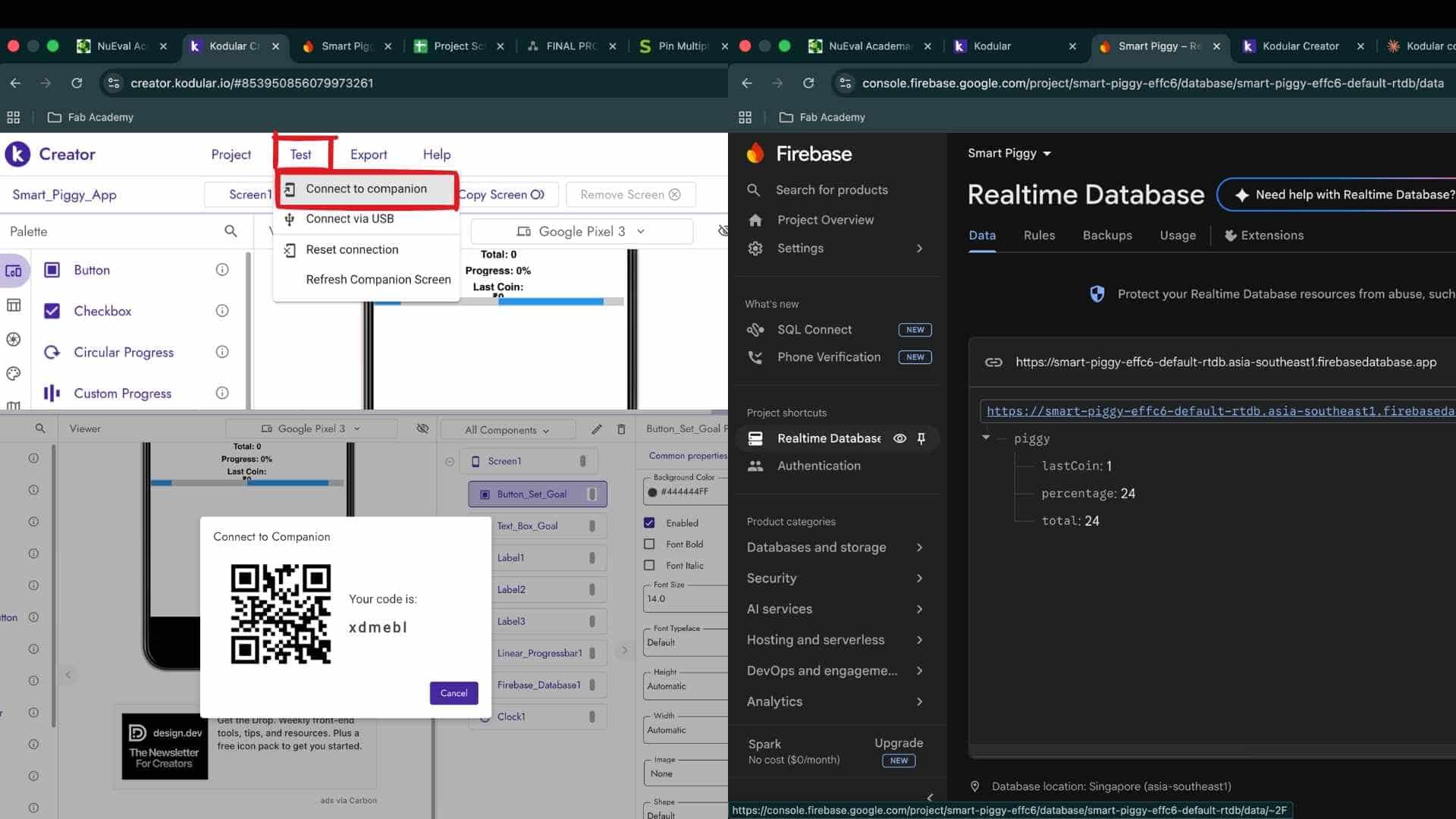Click the link icon beside database URL
Image resolution: width=1456 pixels, height=819 pixels.
pos(993,362)
